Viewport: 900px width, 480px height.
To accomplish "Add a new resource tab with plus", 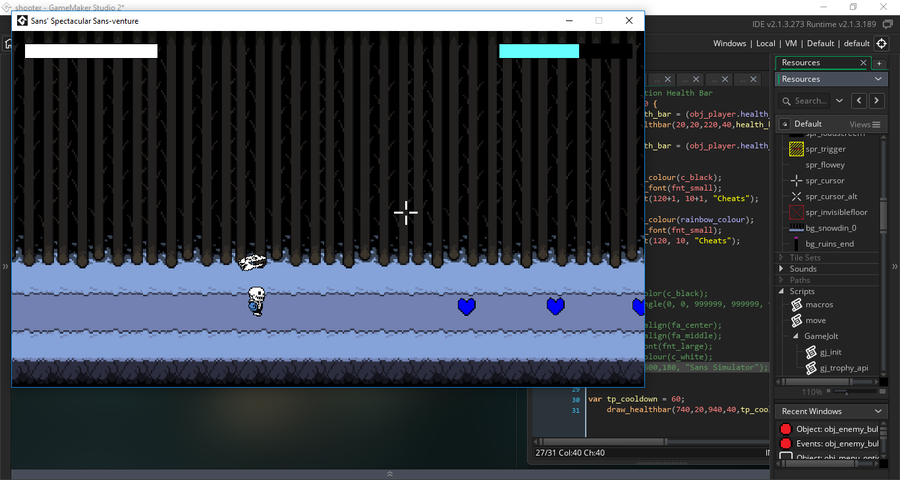I will 879,63.
